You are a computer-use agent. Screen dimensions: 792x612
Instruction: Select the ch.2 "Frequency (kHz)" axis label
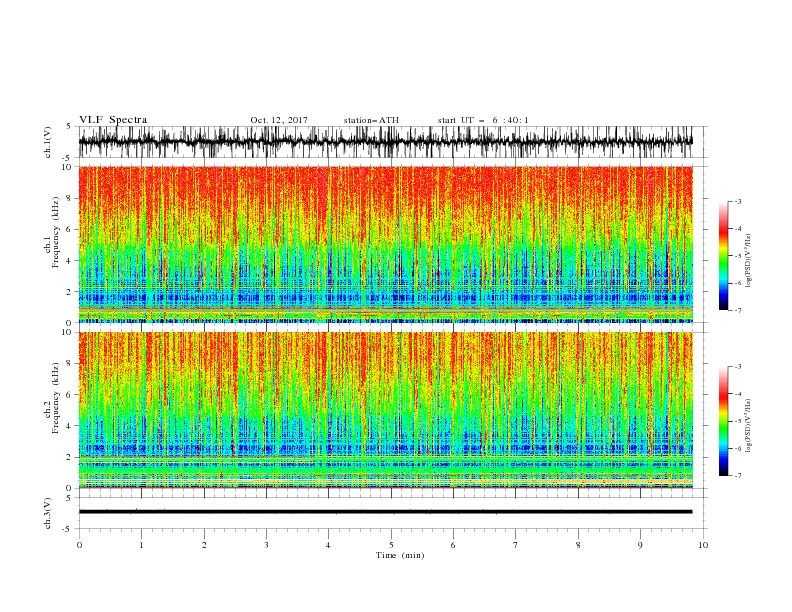[x=55, y=398]
